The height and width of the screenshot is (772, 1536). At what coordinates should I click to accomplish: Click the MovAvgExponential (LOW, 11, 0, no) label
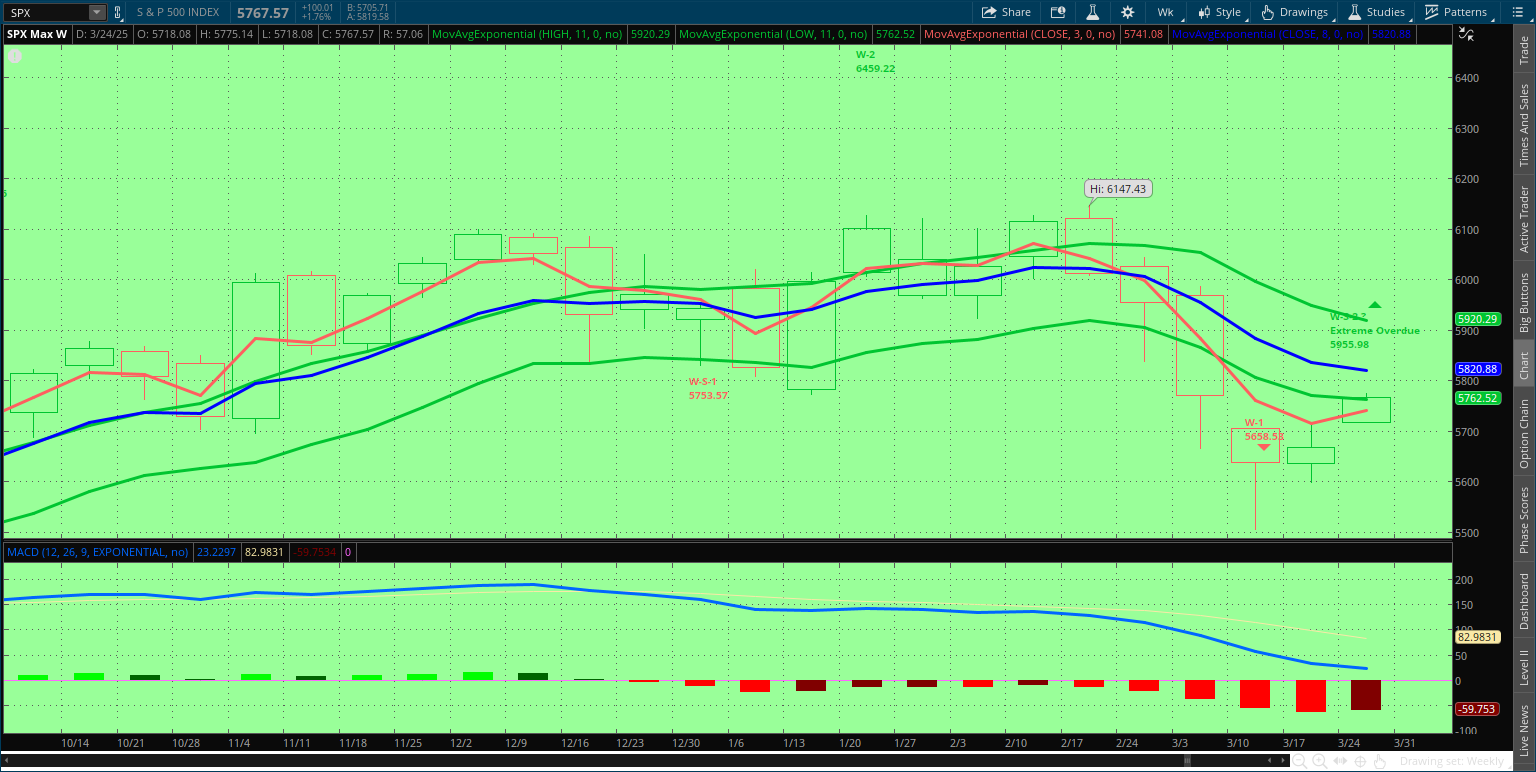coord(773,34)
